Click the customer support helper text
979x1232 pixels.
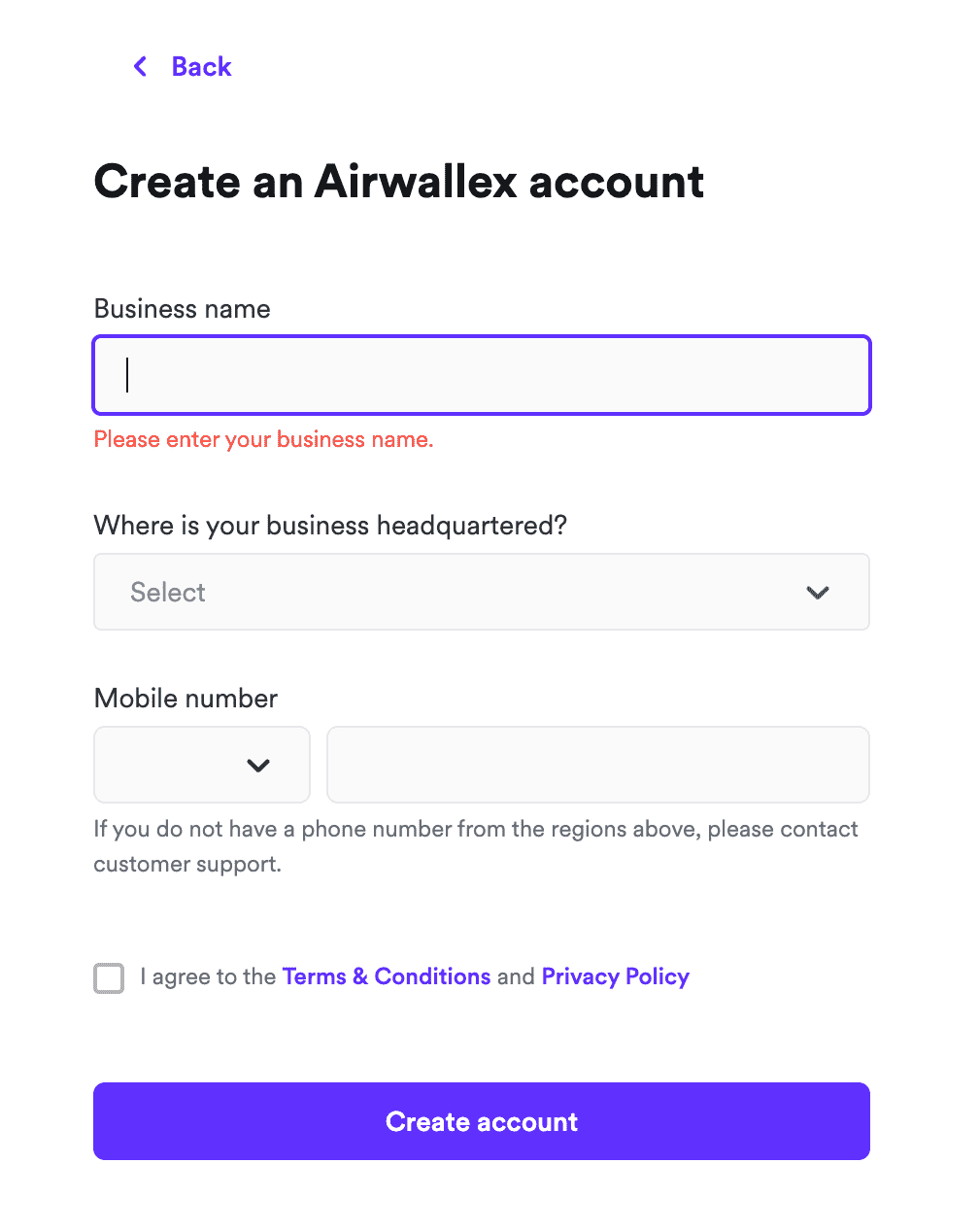click(x=476, y=846)
